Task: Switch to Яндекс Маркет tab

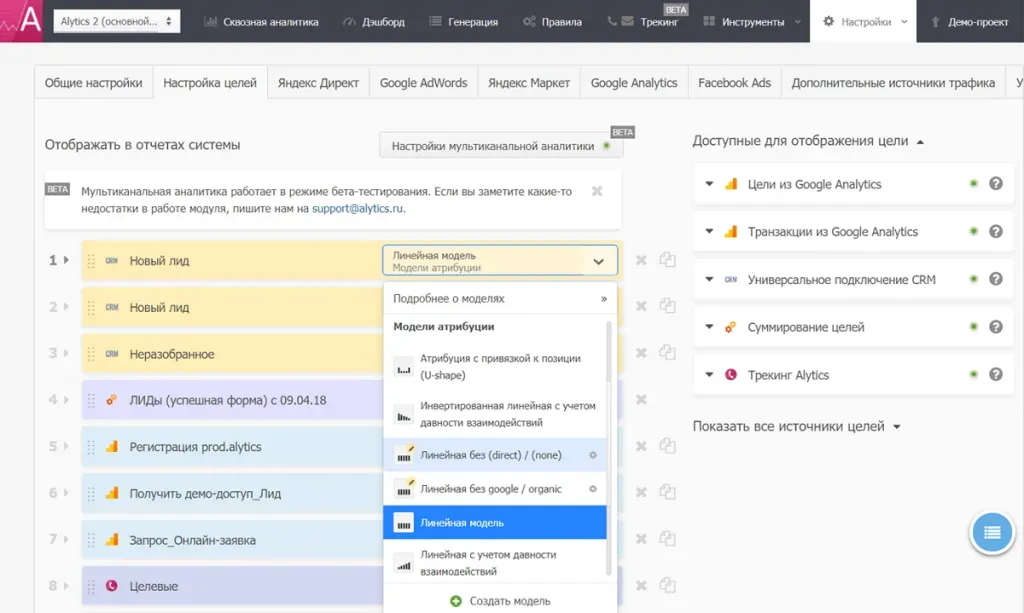Action: coord(529,83)
